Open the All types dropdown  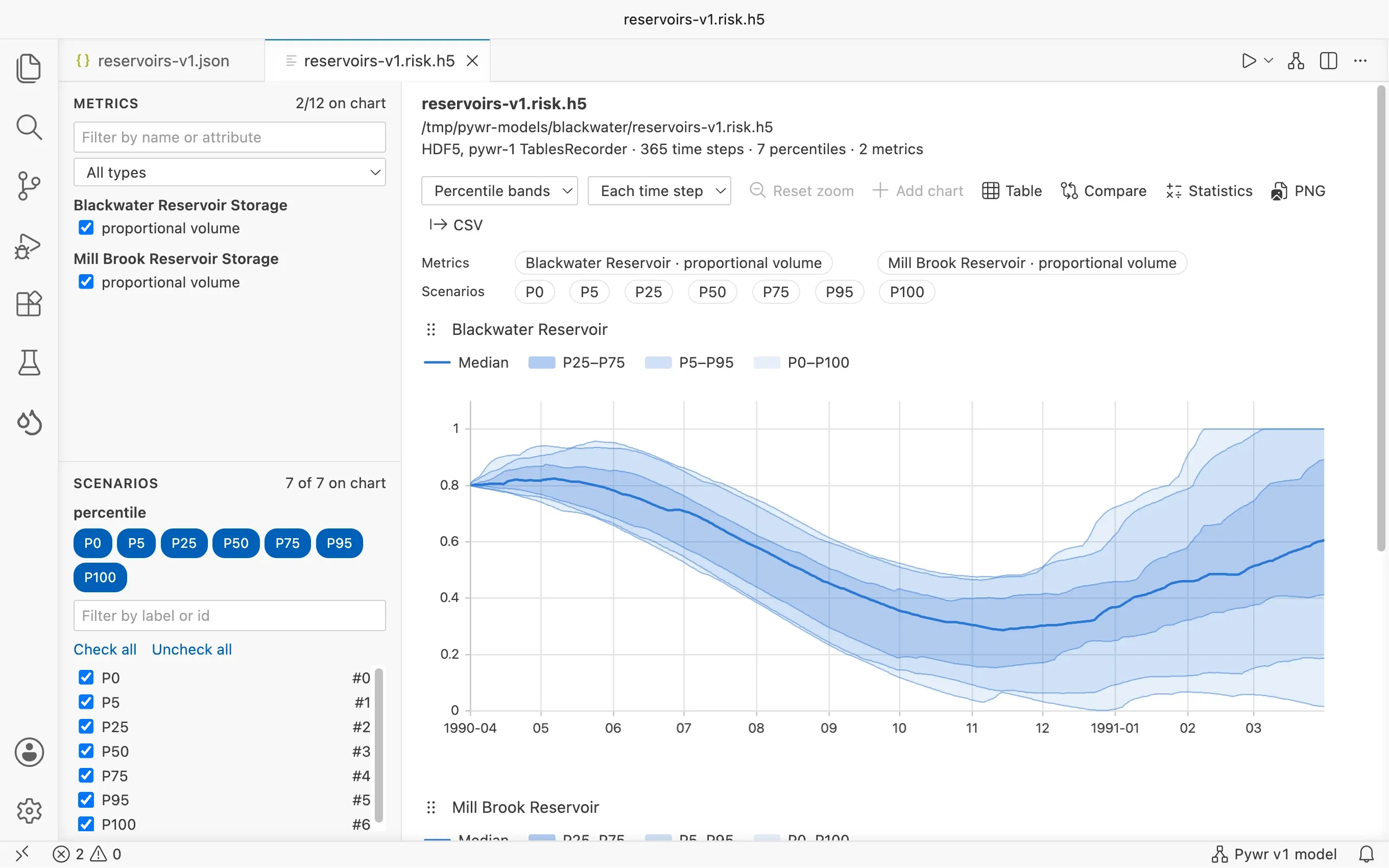pyautogui.click(x=230, y=172)
